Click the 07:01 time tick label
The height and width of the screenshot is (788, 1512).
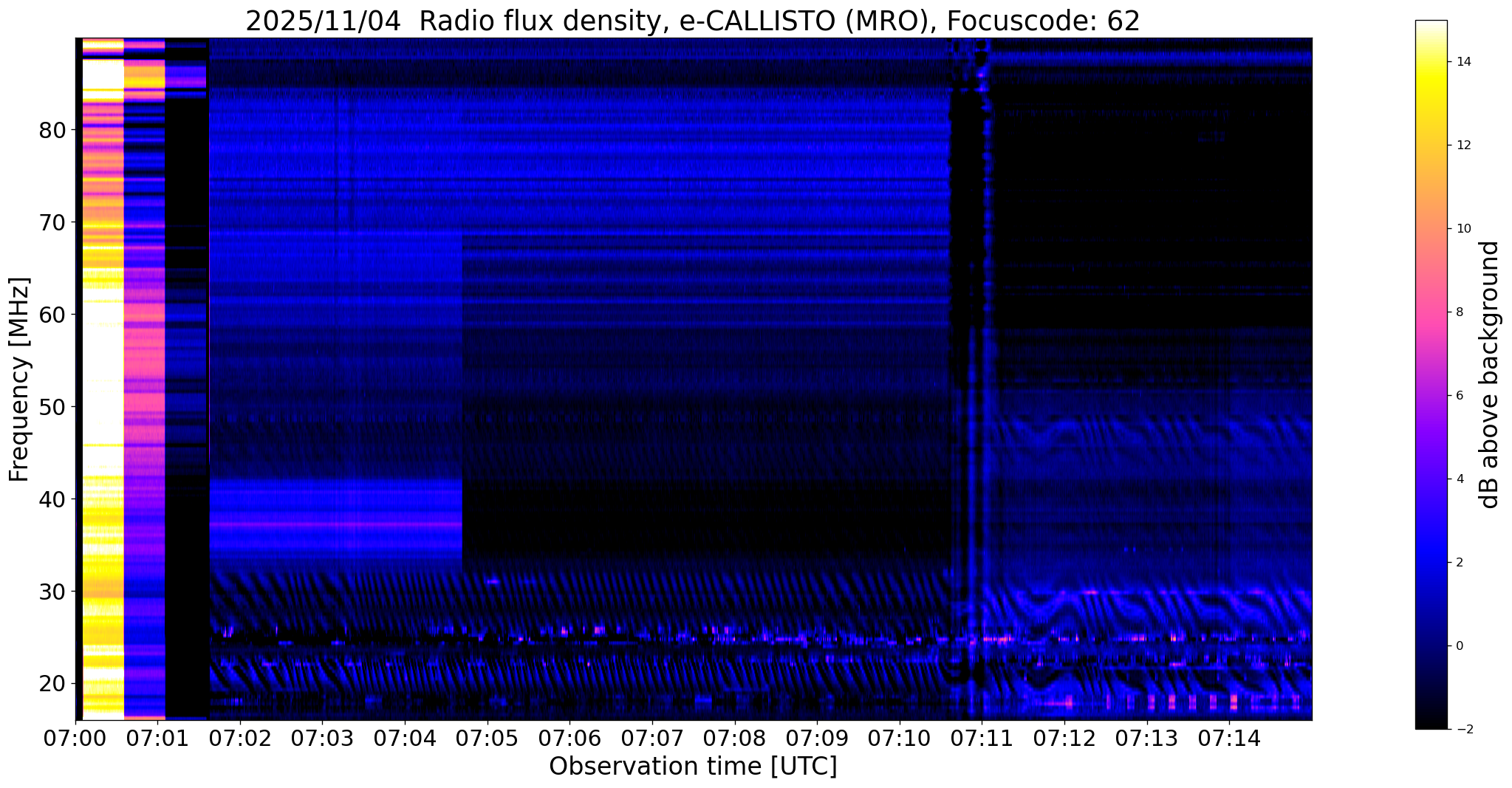coord(158,738)
